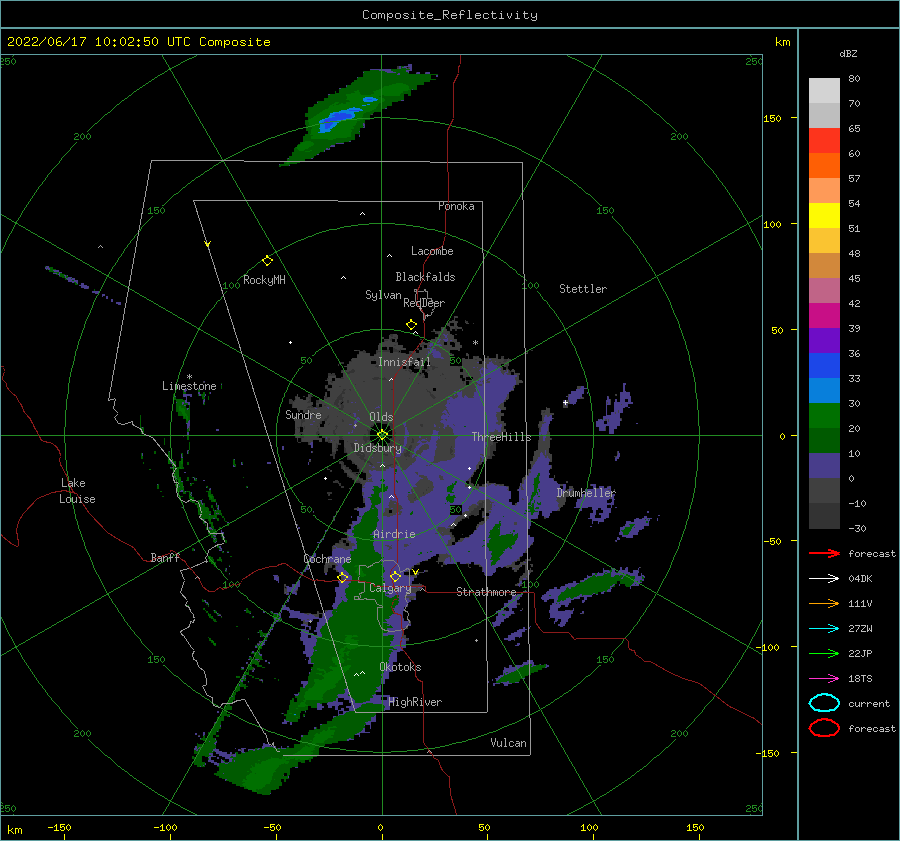900x841 pixels.
Task: Click the Drumheller label
Action: coord(586,493)
